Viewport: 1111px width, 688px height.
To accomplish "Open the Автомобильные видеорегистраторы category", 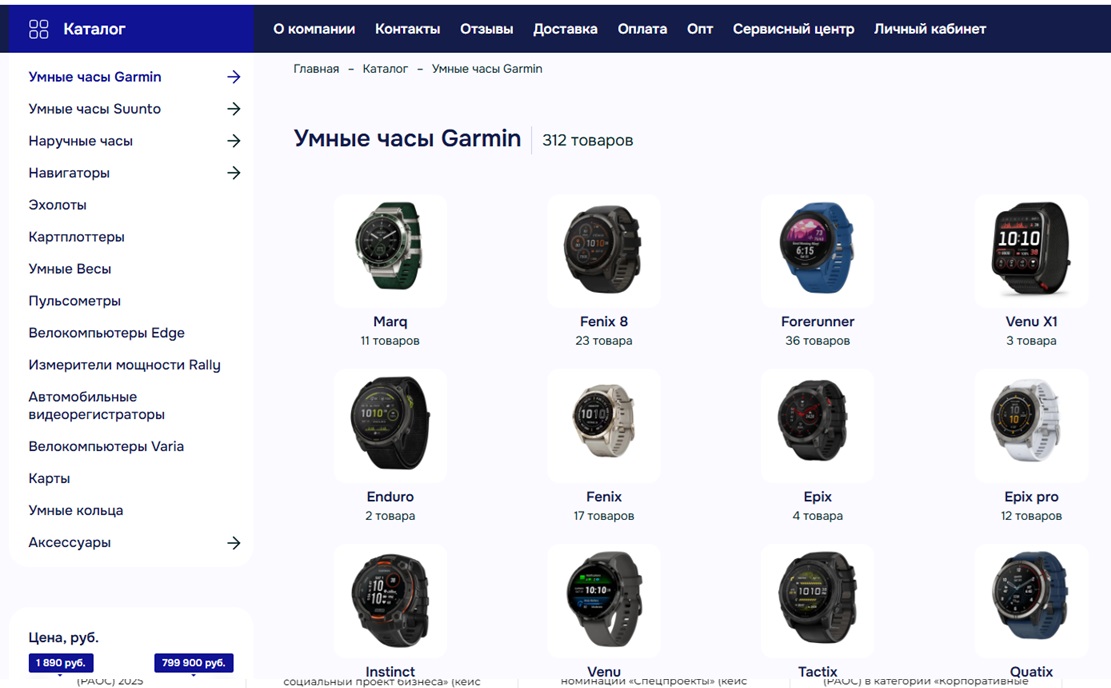I will pyautogui.click(x=96, y=405).
